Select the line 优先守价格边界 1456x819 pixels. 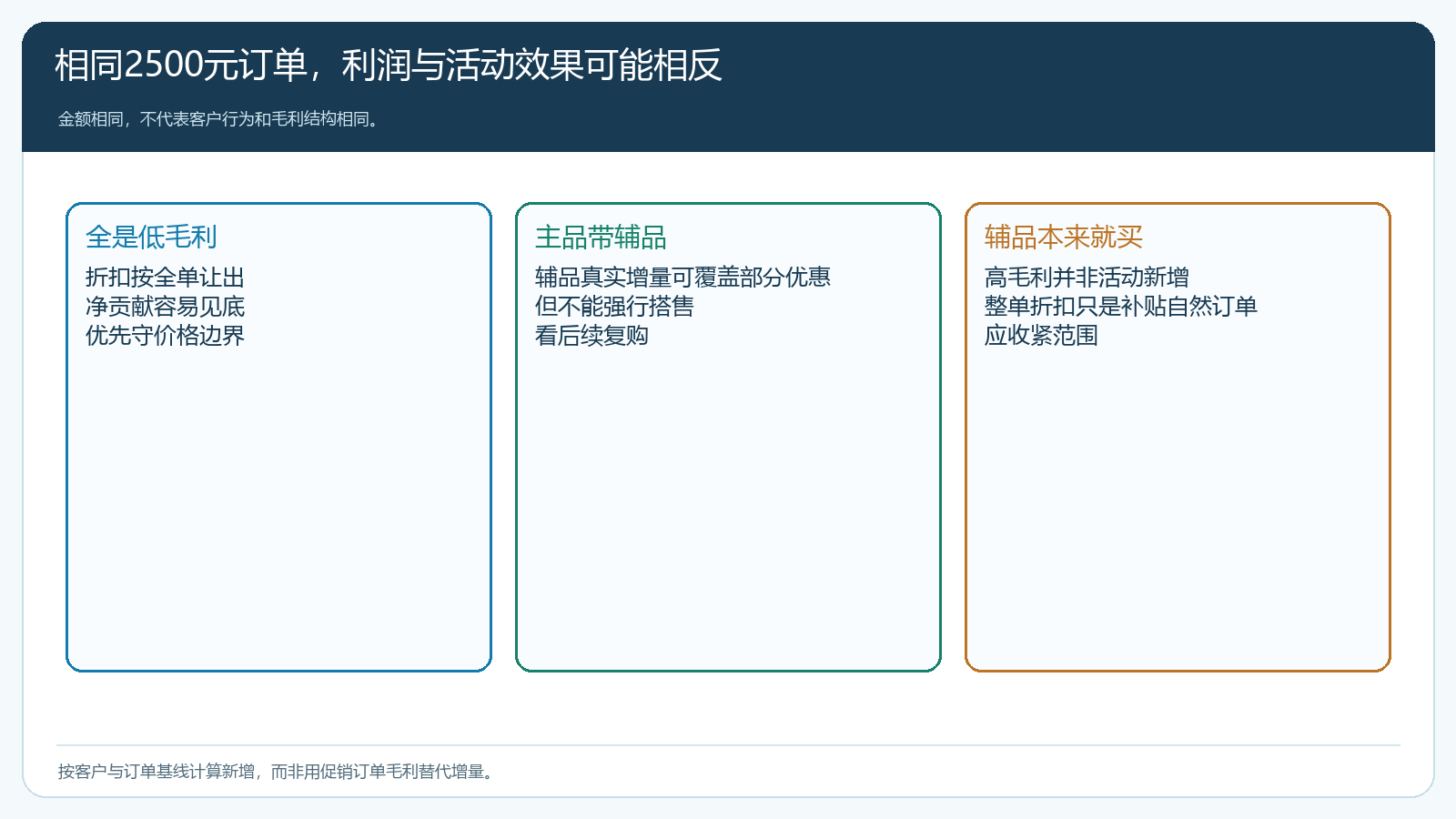click(x=165, y=336)
